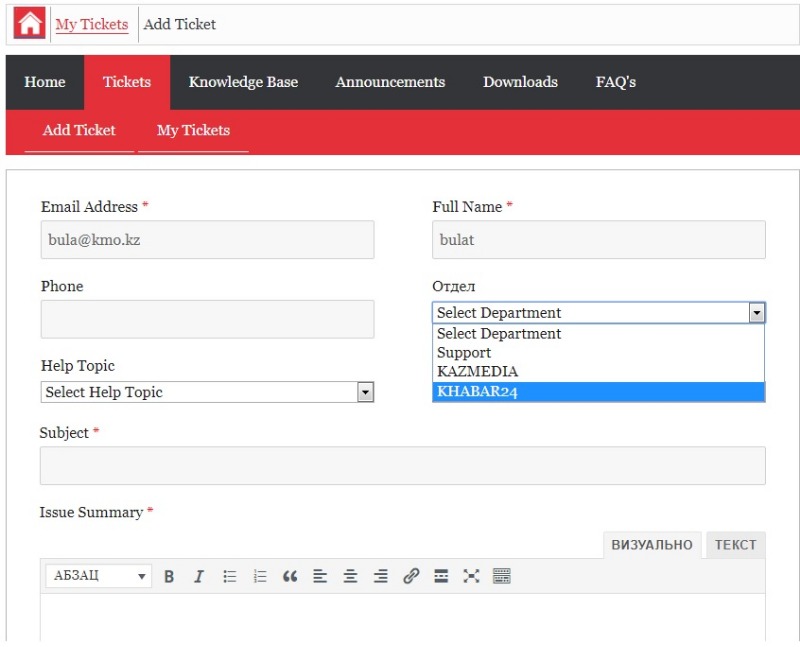Insert a bulleted list
This screenshot has height=647, width=800.
pyautogui.click(x=229, y=576)
